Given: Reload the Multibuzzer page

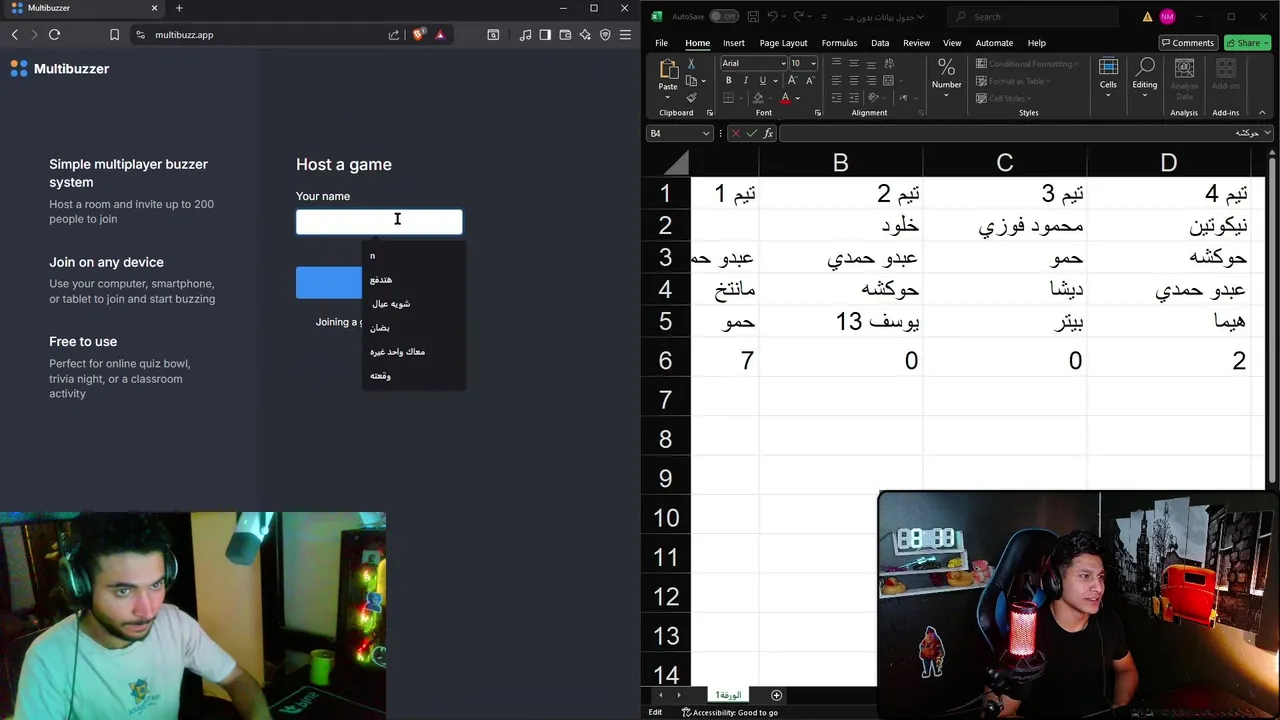Looking at the screenshot, I should [x=54, y=35].
